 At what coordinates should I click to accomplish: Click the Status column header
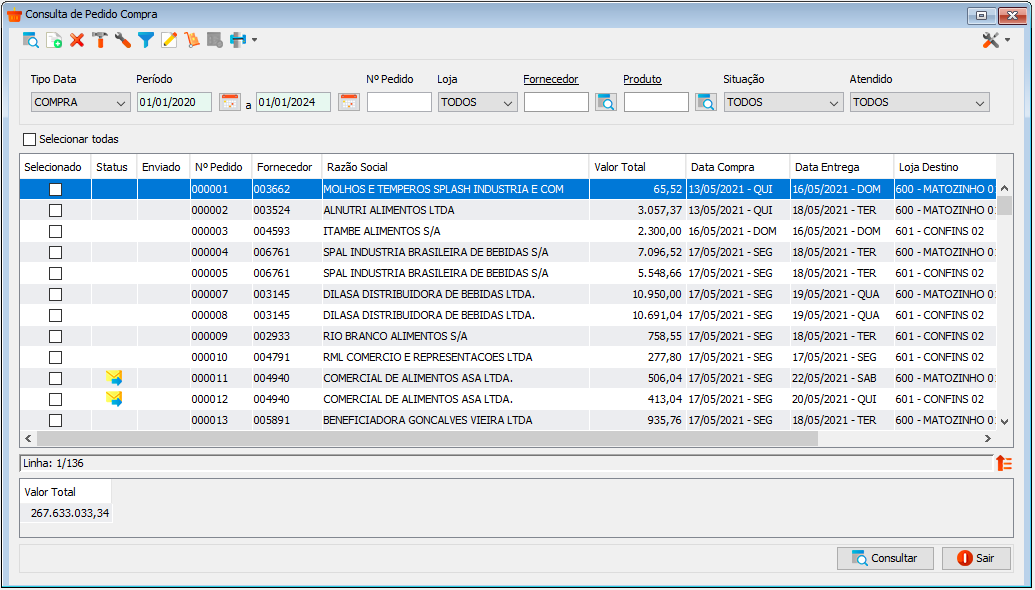point(114,167)
